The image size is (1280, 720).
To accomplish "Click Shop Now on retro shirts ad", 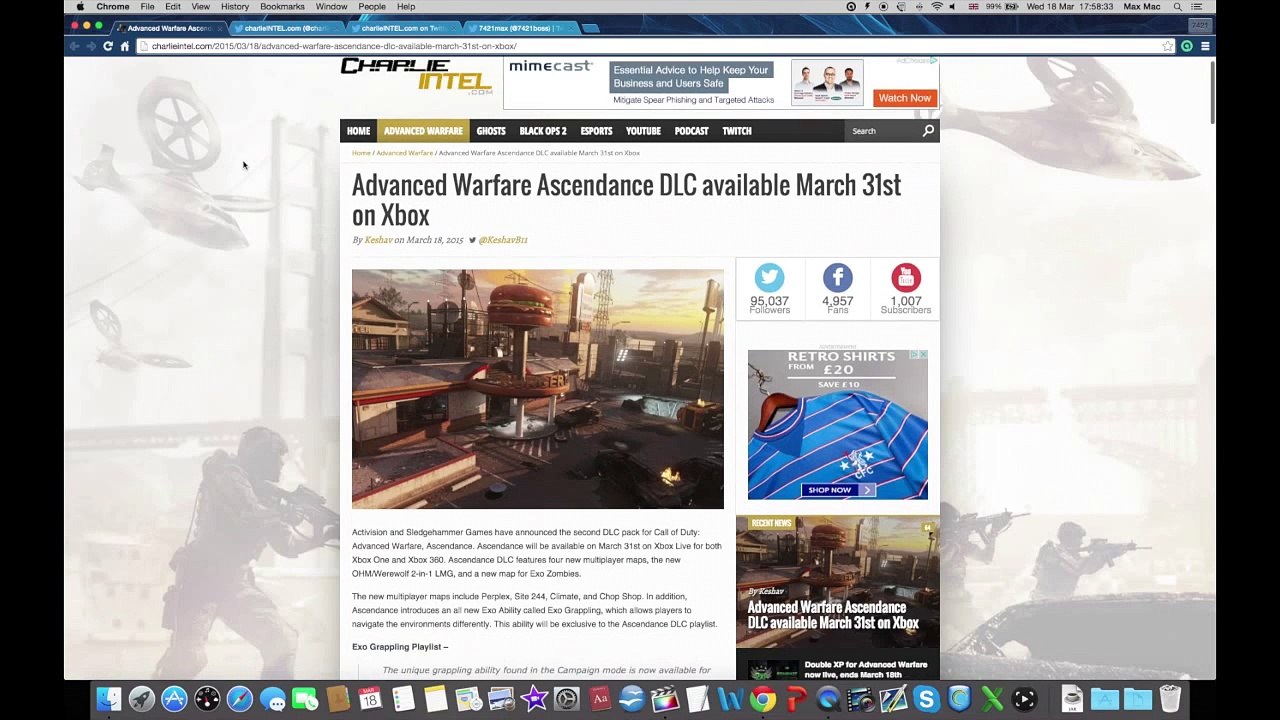I will coord(838,490).
